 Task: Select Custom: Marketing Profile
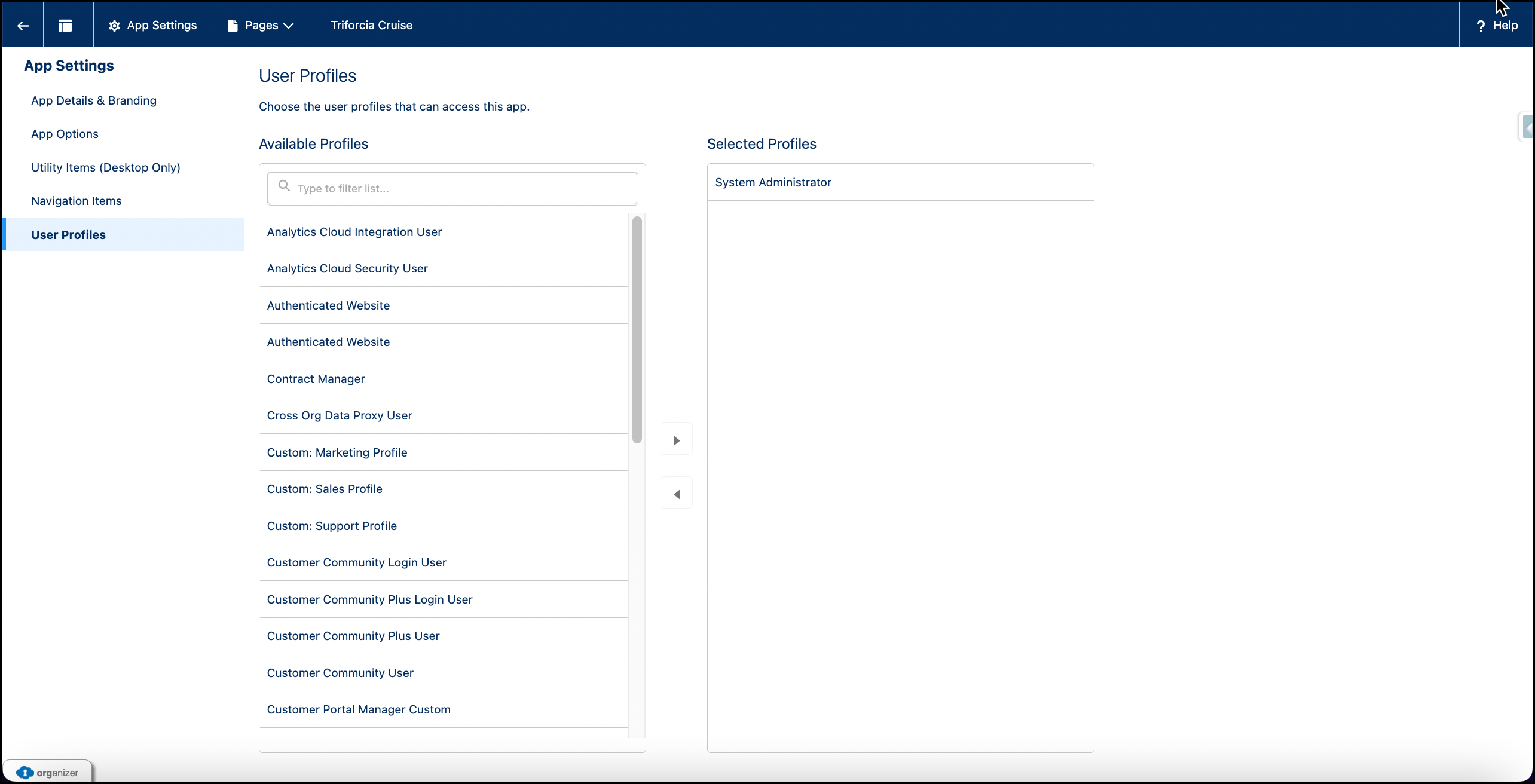(x=444, y=452)
